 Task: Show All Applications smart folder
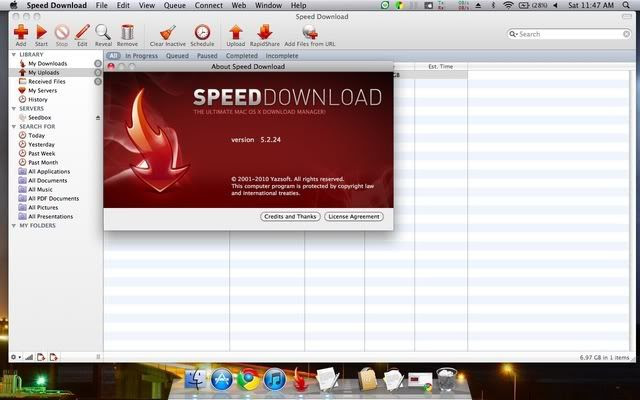pyautogui.click(x=49, y=171)
